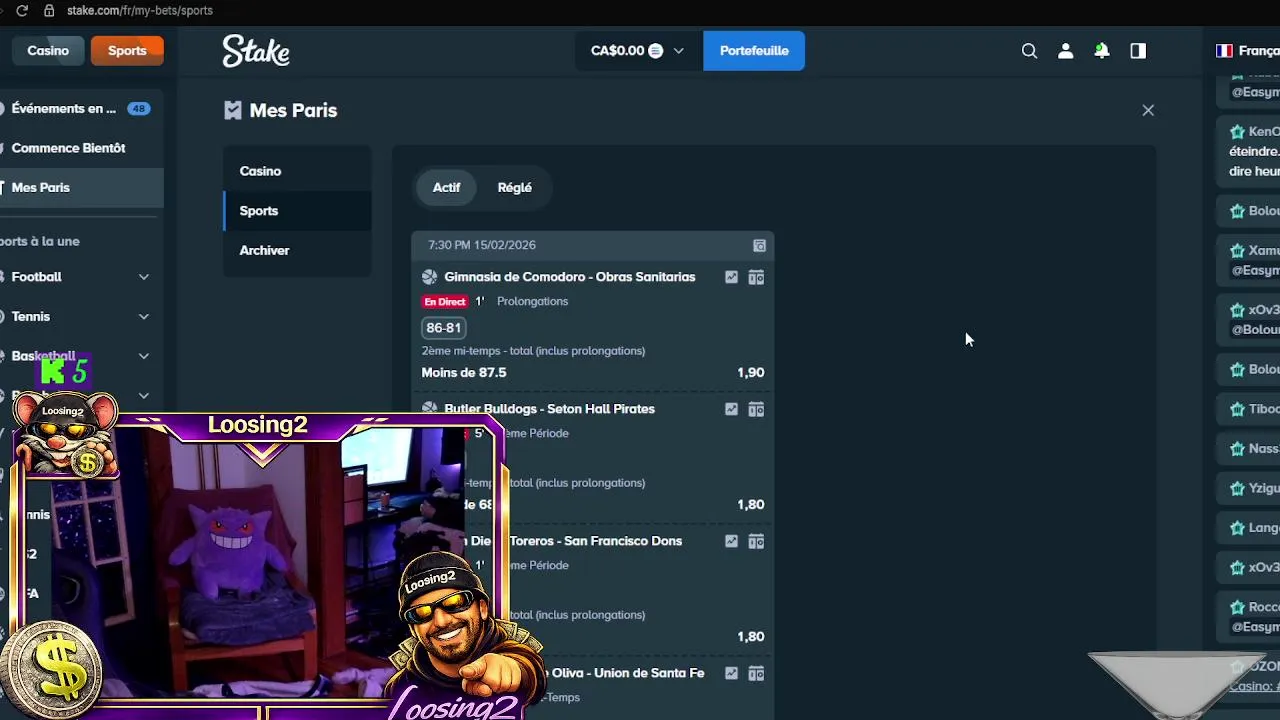This screenshot has height=720, width=1280.
Task: Click the Mes Paris betslip heading icon
Action: click(233, 110)
